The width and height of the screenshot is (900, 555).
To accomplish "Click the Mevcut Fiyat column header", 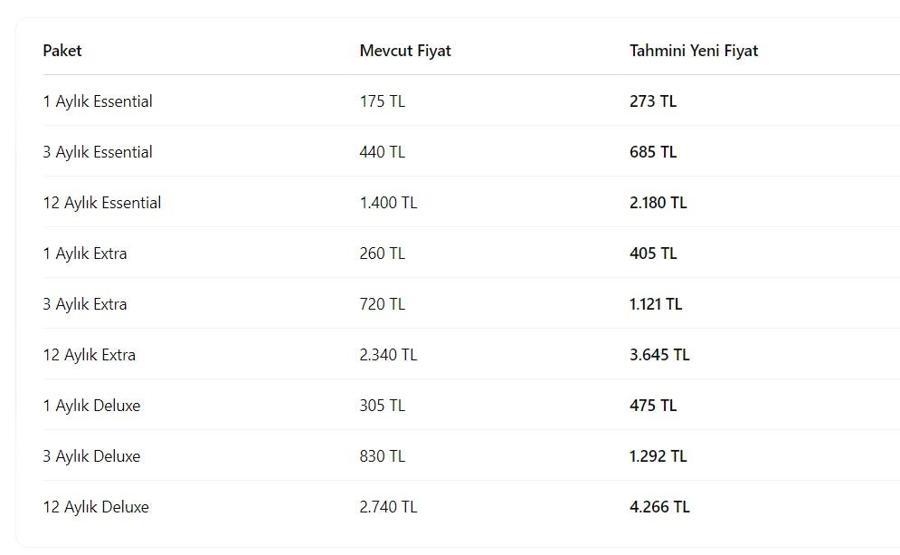I will pos(405,51).
